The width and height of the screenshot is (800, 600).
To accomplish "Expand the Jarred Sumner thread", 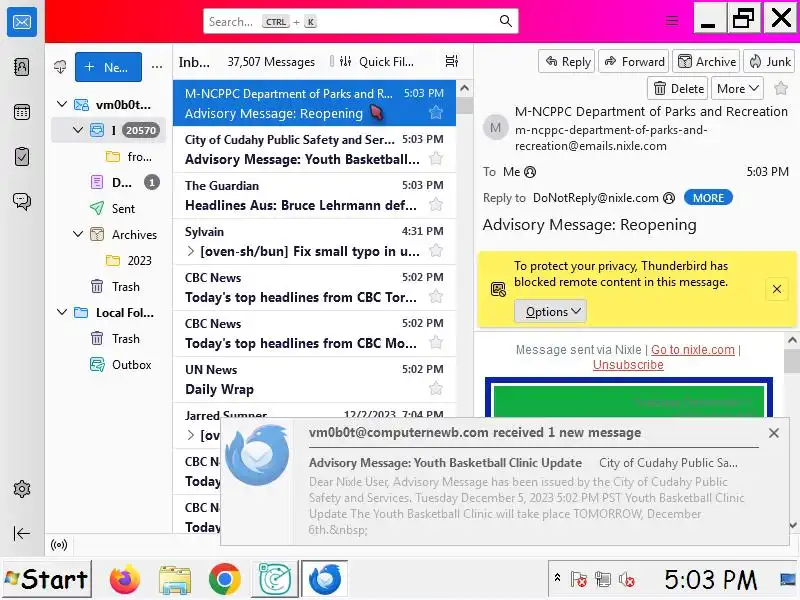I will pos(190,435).
